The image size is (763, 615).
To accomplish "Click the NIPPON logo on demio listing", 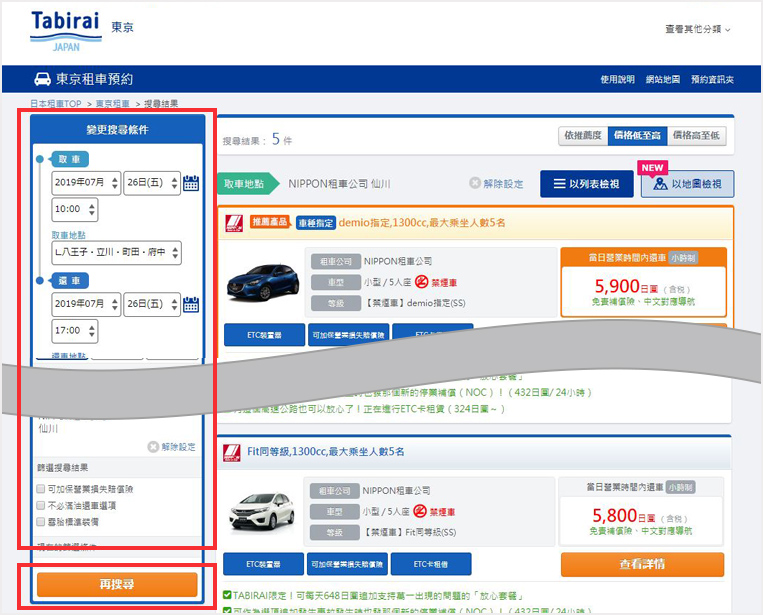I will [234, 223].
